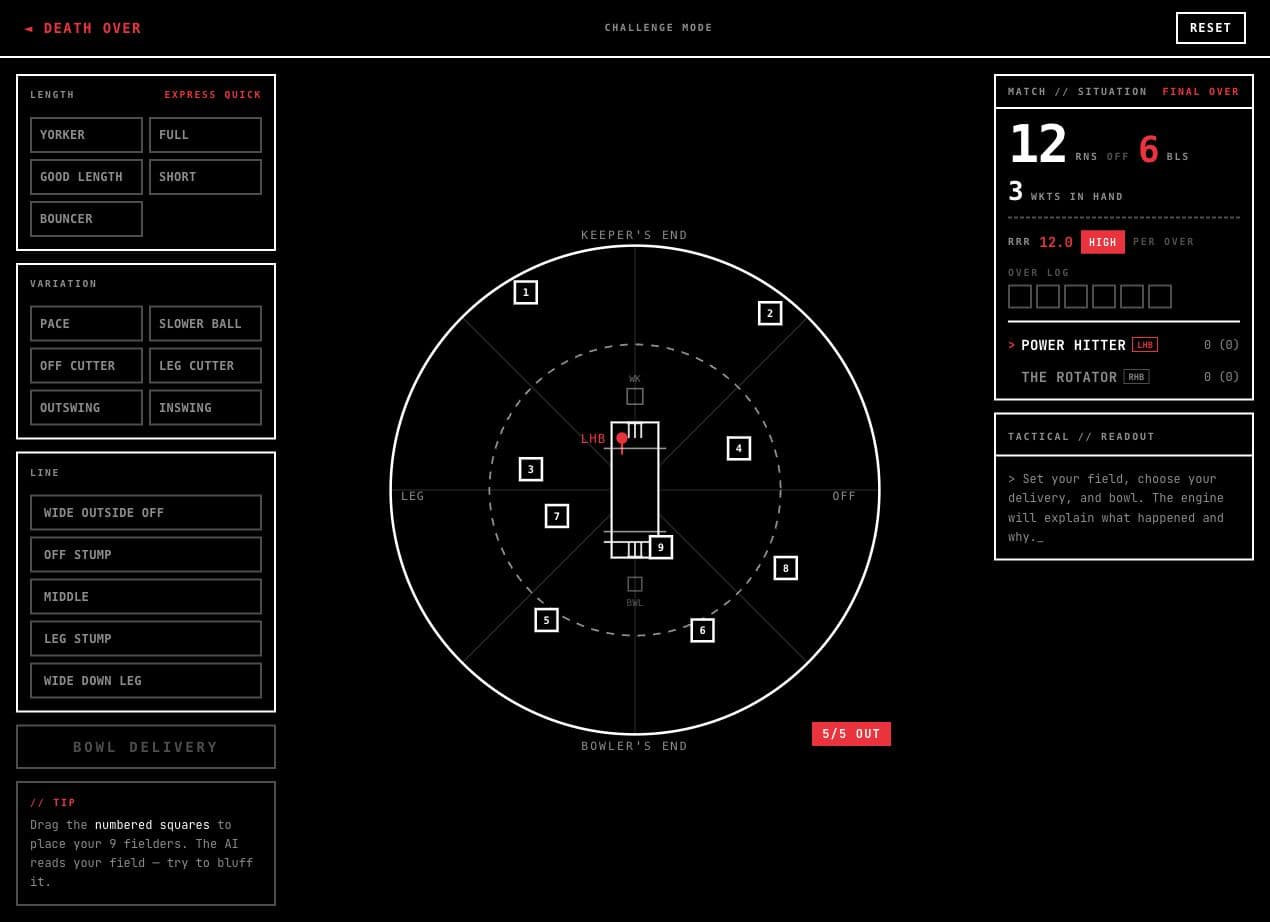Choose Good Length option
The height and width of the screenshot is (922, 1270).
(x=86, y=177)
